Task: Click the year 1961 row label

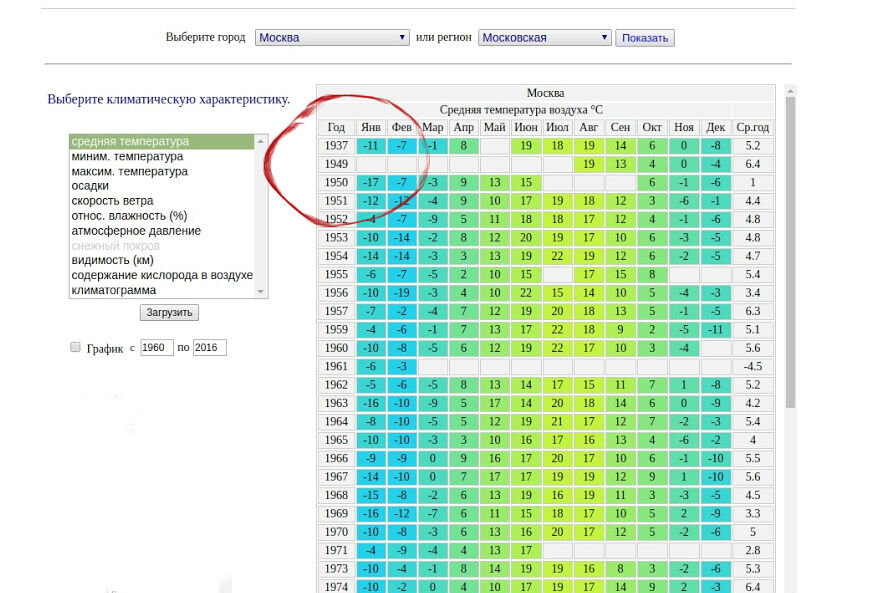Action: [x=336, y=366]
